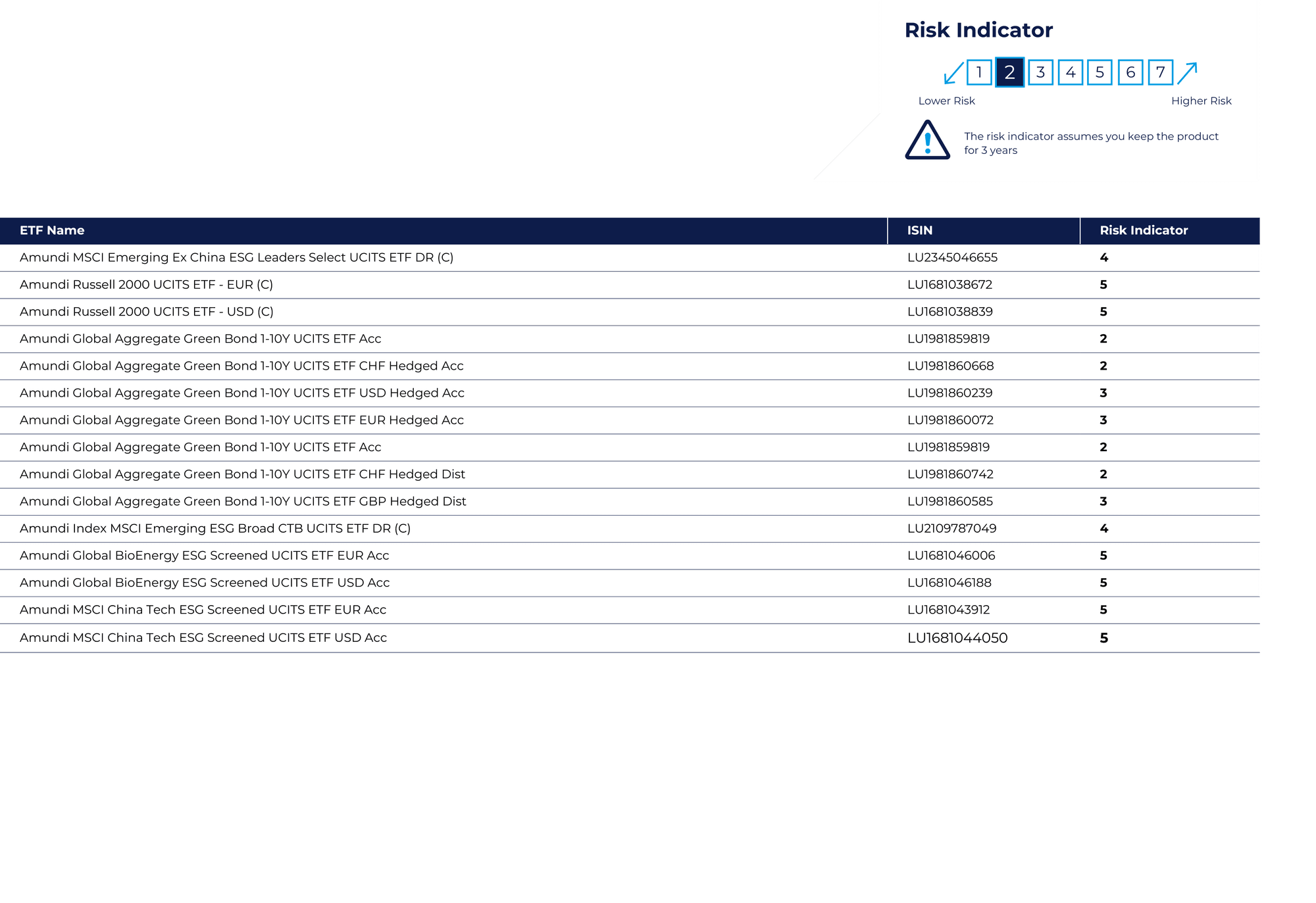This screenshot has height=903, width=1316.
Task: Click risk value 5 for LU1681044050 row
Action: tap(1104, 638)
